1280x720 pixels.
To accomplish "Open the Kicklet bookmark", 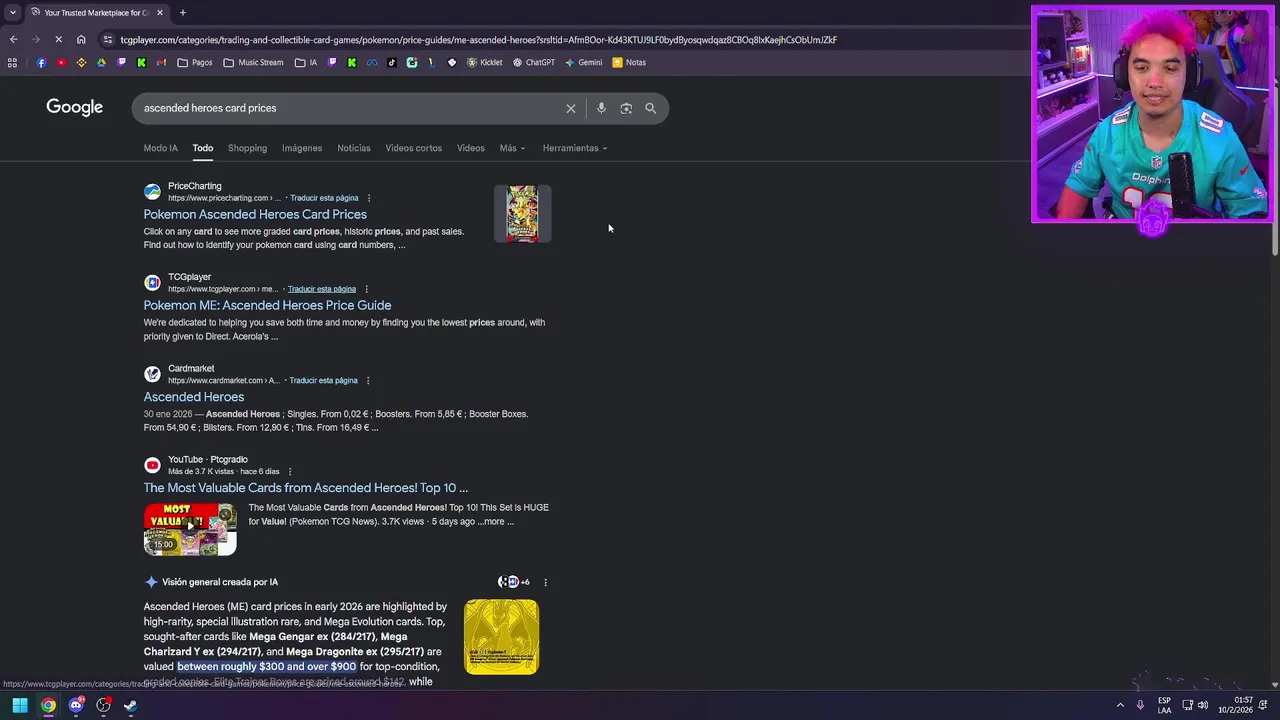I will click(x=484, y=62).
